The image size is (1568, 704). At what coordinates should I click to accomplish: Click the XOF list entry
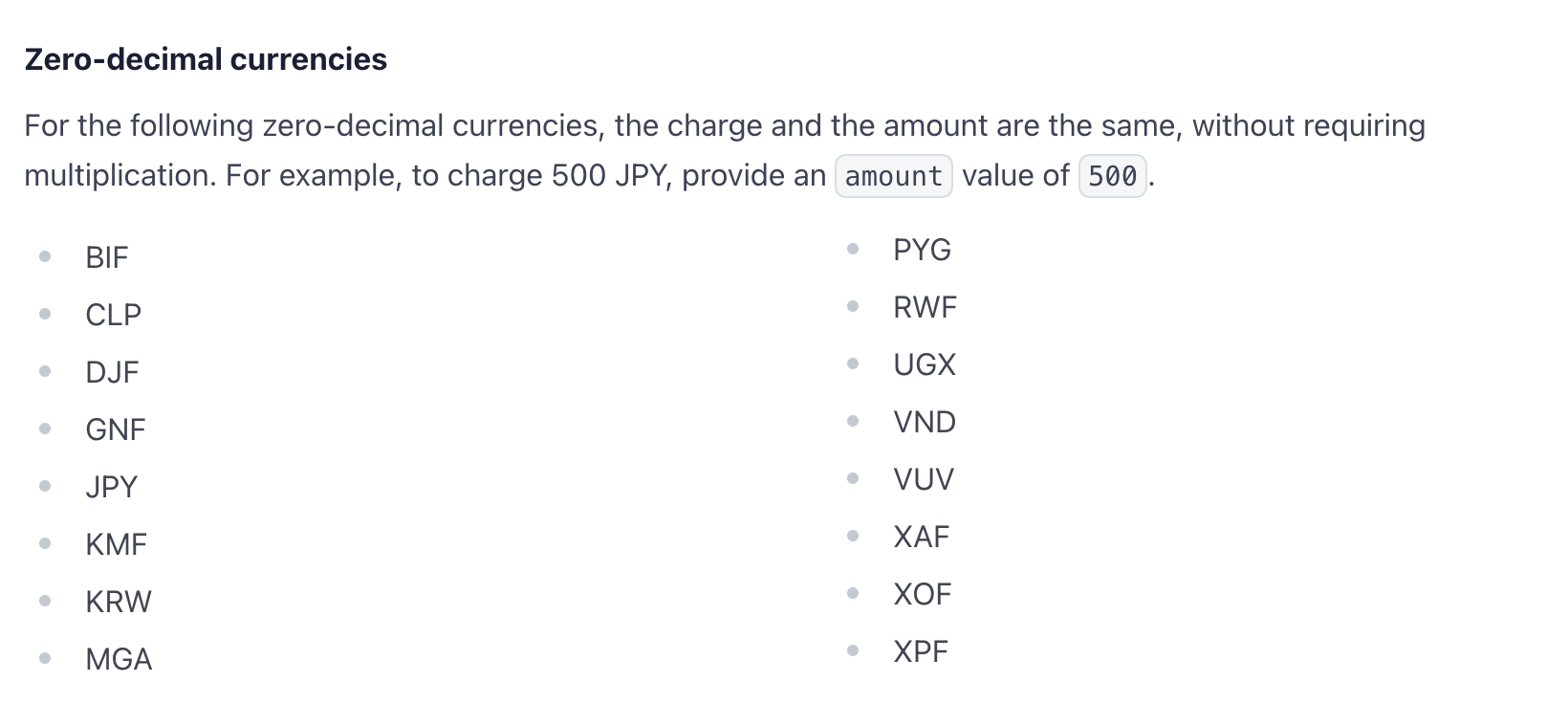(x=922, y=594)
